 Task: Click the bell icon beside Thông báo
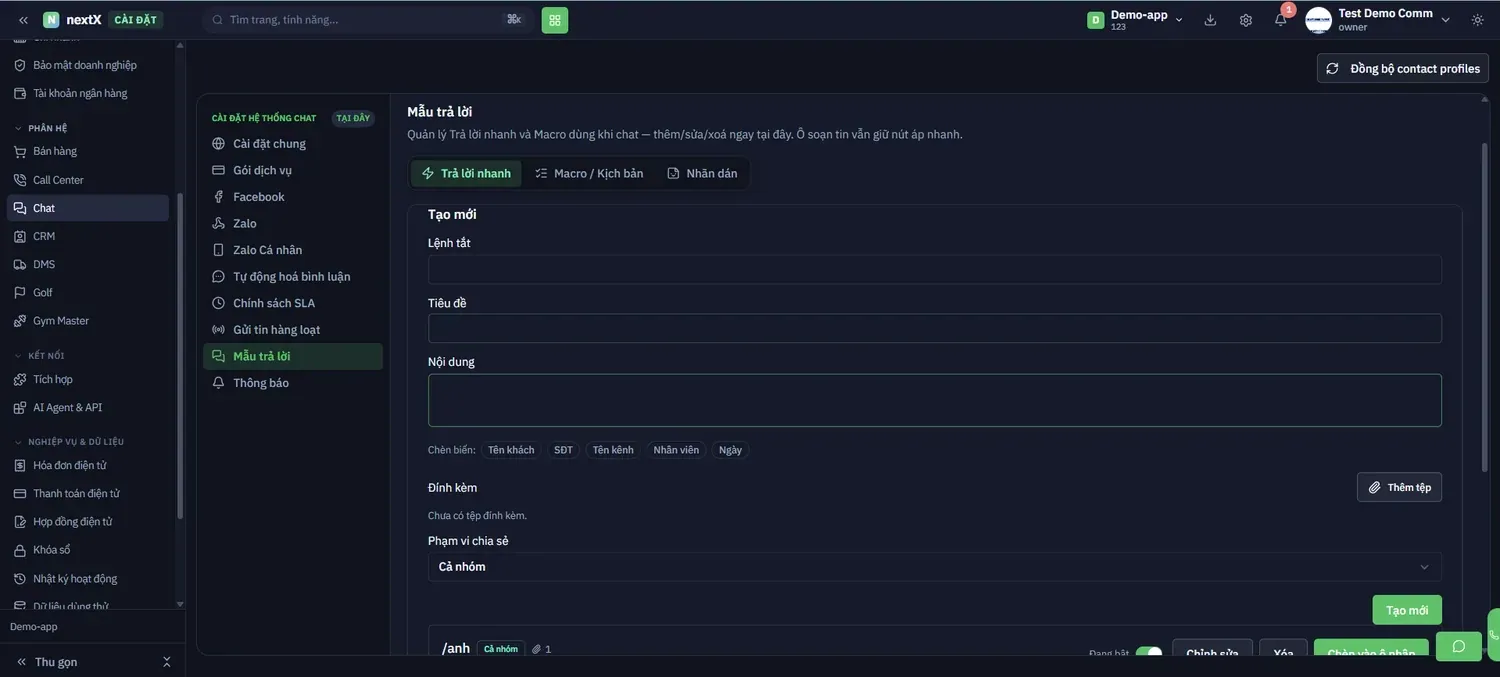(x=218, y=383)
